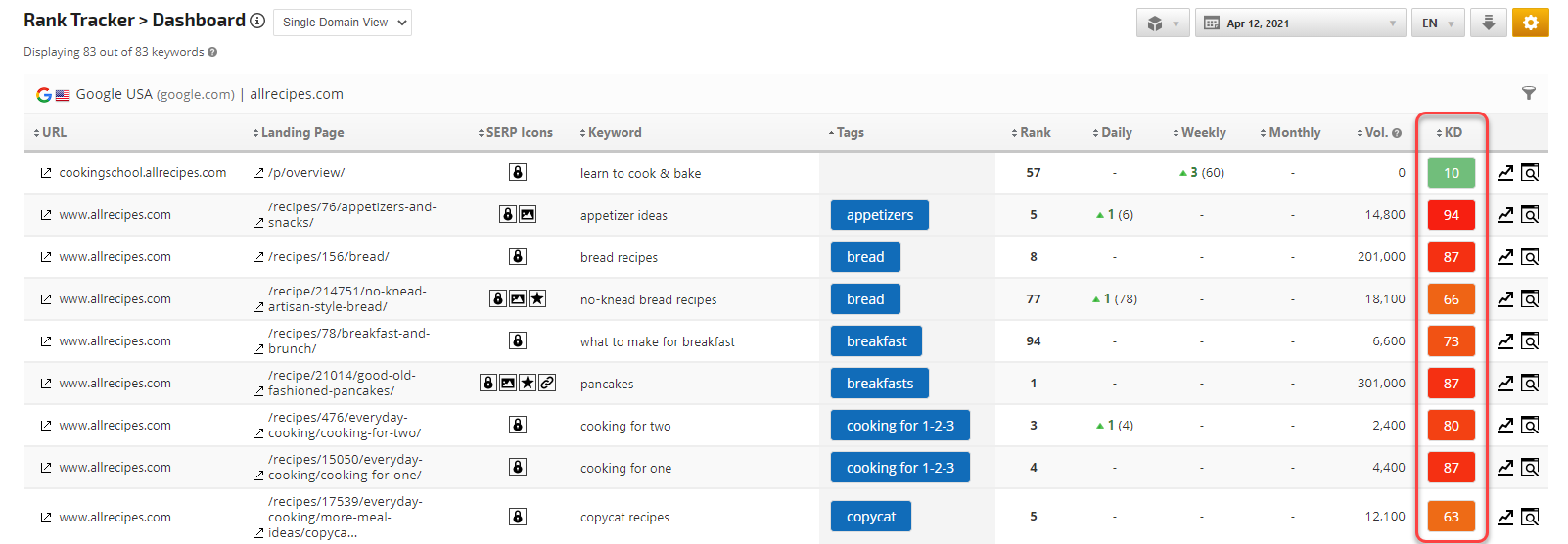
Task: Expand the cube icon dropdown
Action: pos(1162,23)
